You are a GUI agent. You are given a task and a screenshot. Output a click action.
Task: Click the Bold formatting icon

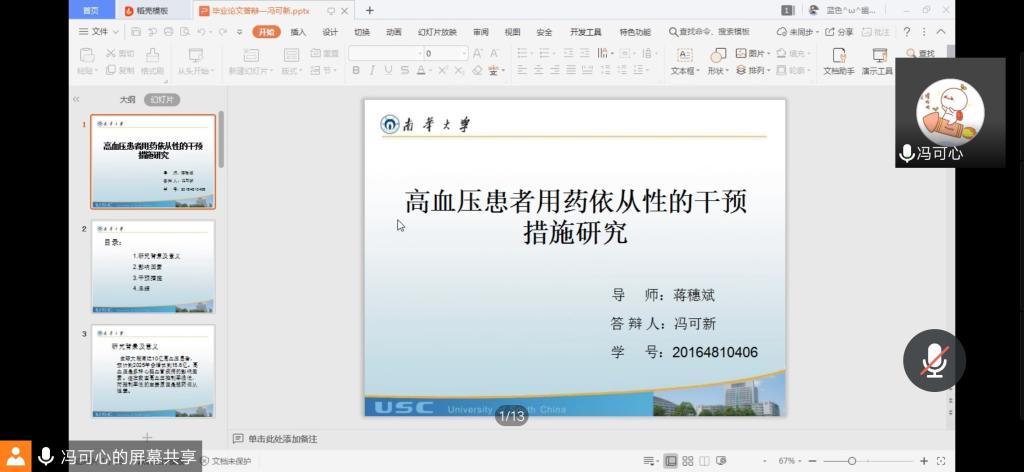(356, 71)
